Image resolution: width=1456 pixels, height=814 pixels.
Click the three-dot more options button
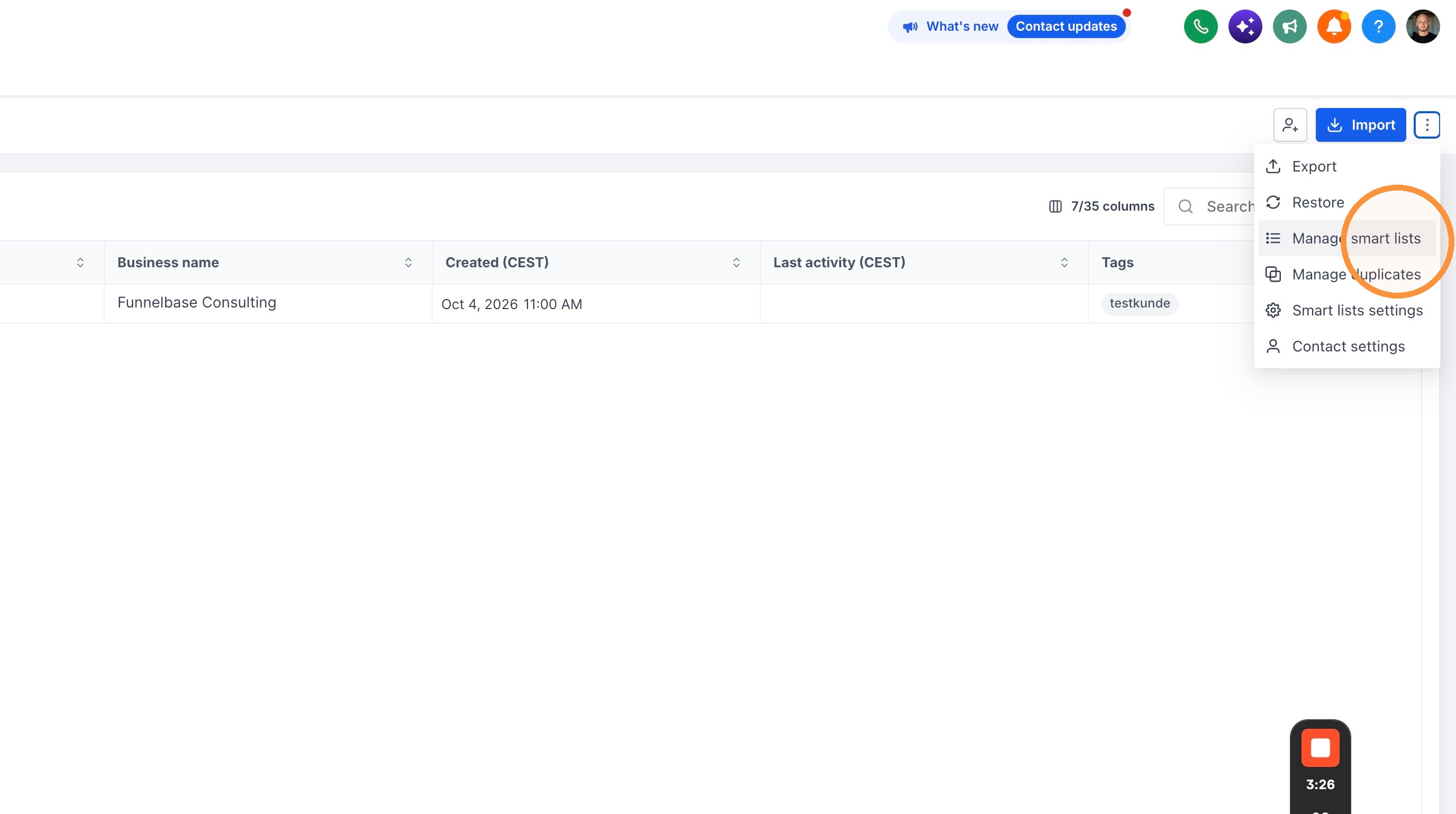(1426, 125)
